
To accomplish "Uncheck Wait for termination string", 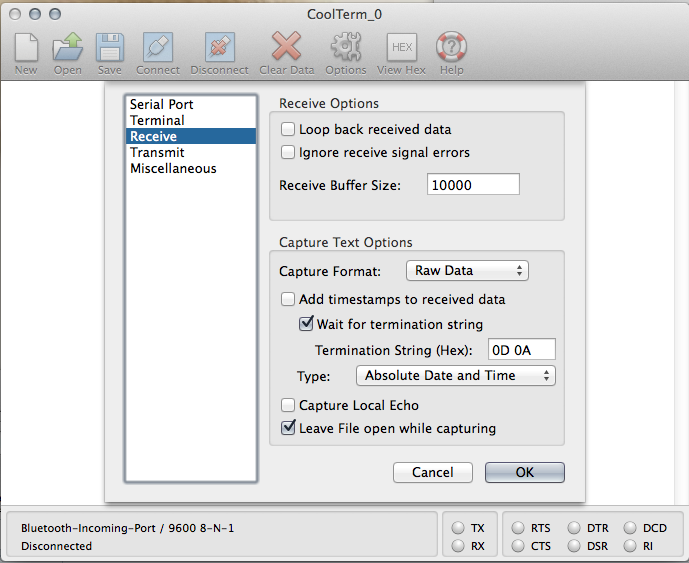I will 306,324.
